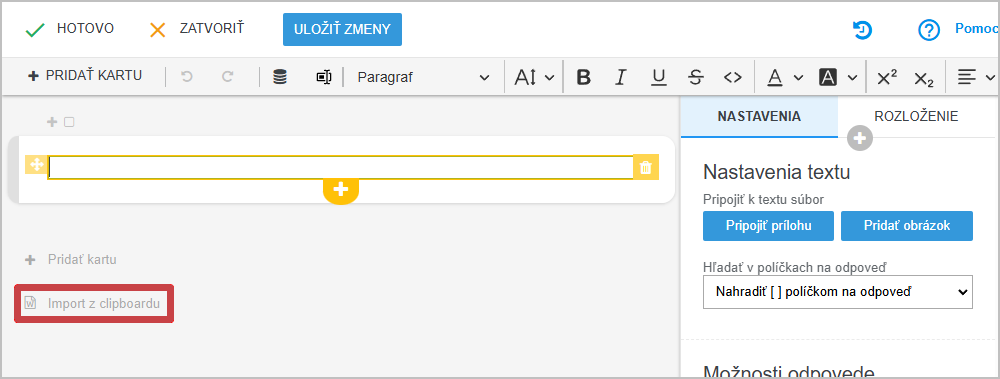Open 'Nahradiť [ ] políčkom na odpoveď' select
The width and height of the screenshot is (1000, 379).
837,292
